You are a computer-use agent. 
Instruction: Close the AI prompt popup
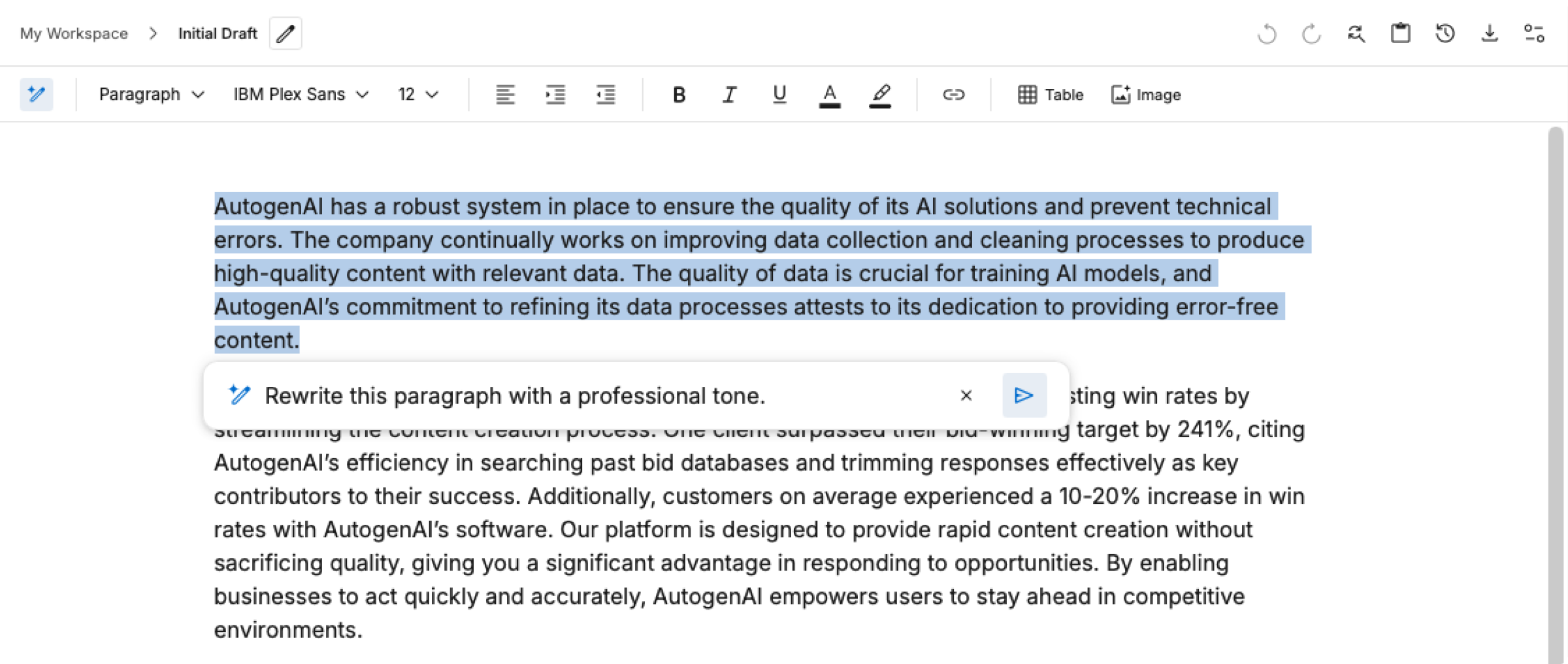click(966, 395)
